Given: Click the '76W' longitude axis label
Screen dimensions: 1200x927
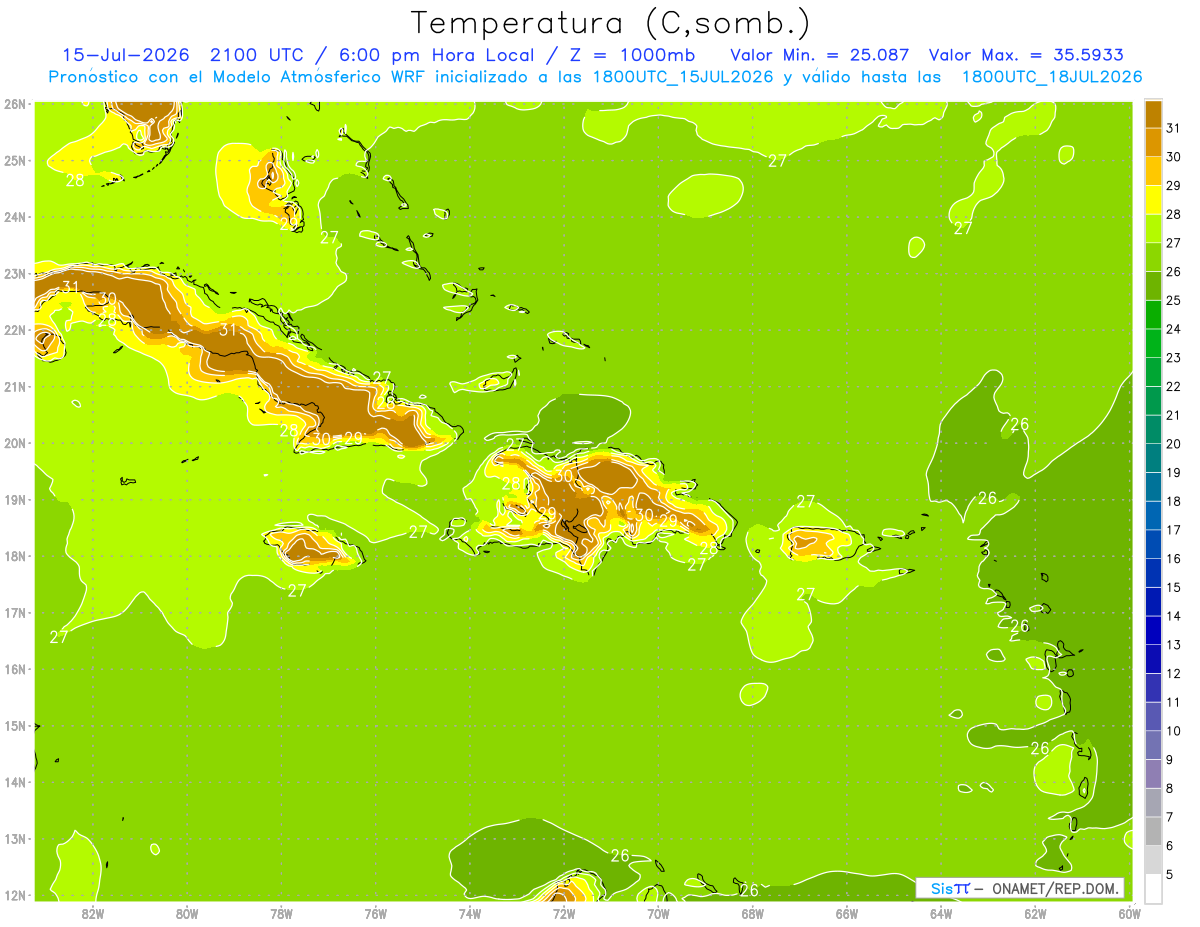Looking at the screenshot, I should tap(376, 913).
